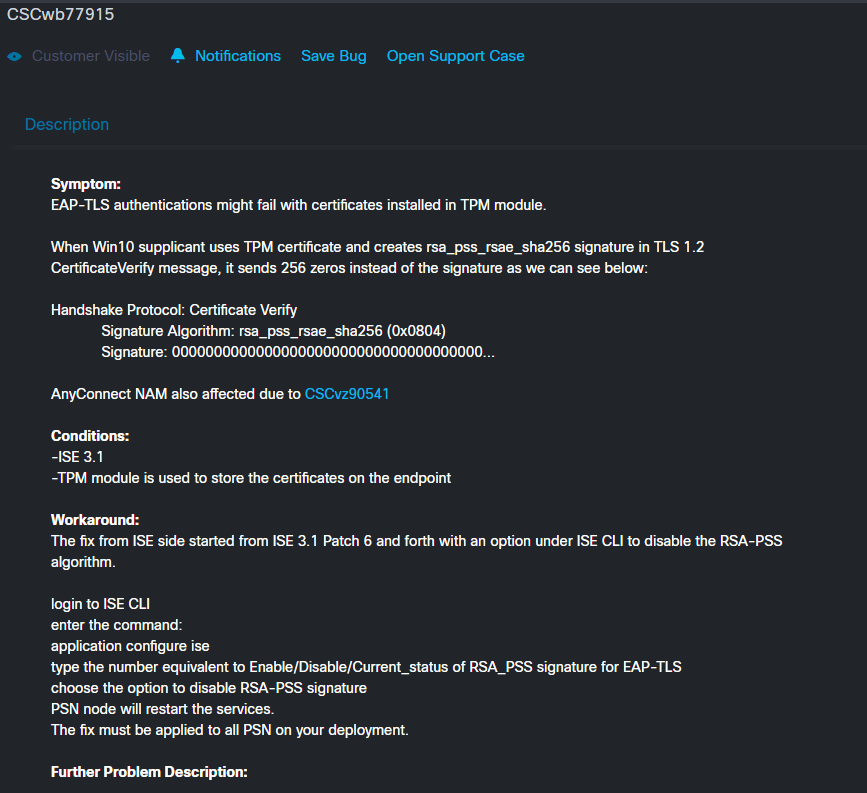Click the Customer Visible label

coord(91,56)
